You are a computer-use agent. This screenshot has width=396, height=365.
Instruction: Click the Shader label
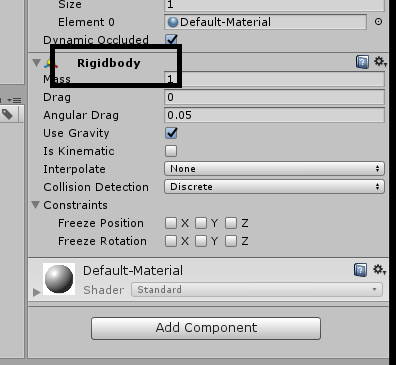pos(104,290)
